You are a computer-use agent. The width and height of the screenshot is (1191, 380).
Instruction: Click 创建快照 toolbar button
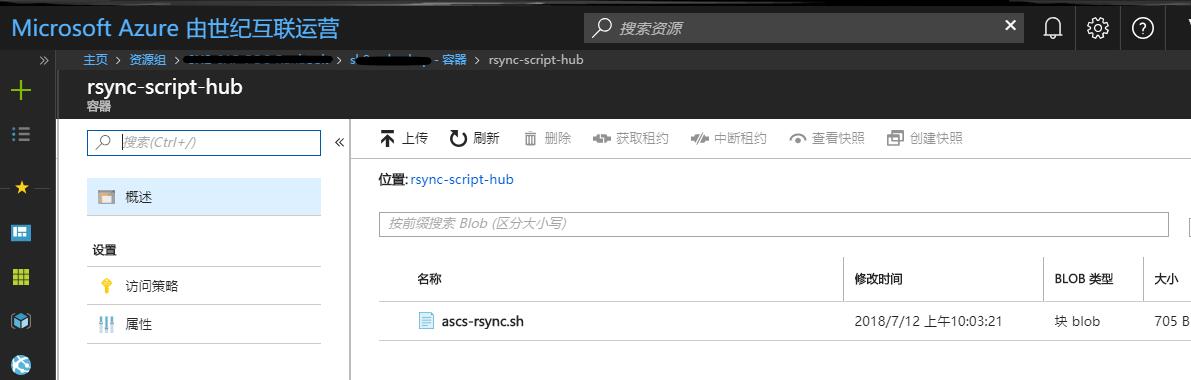tap(925, 138)
